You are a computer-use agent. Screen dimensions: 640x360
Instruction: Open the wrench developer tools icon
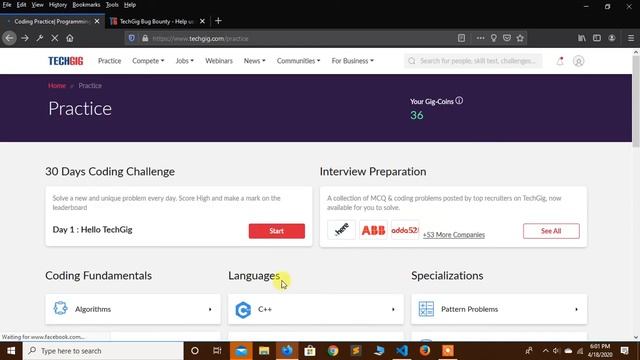(40, 38)
